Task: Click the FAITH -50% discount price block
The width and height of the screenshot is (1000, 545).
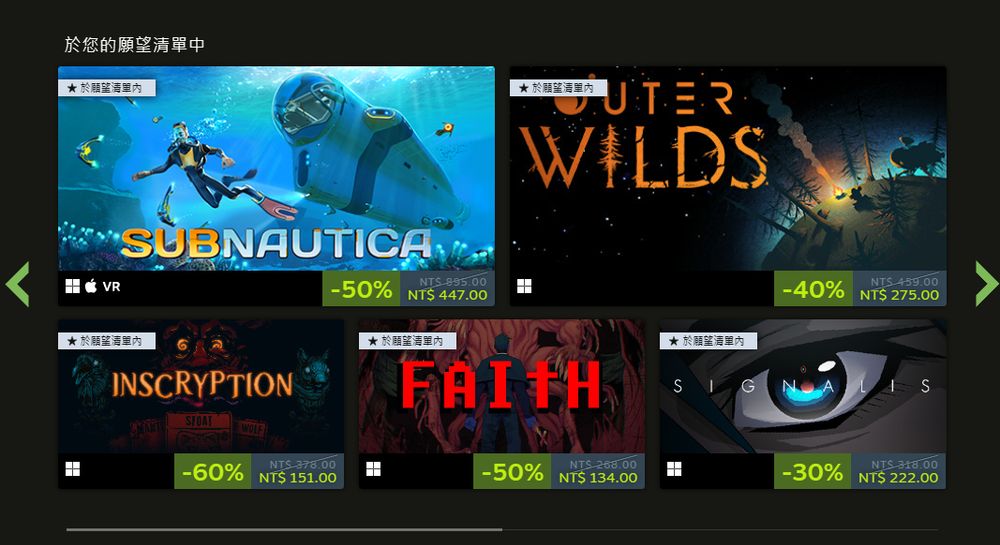Action: coord(559,472)
